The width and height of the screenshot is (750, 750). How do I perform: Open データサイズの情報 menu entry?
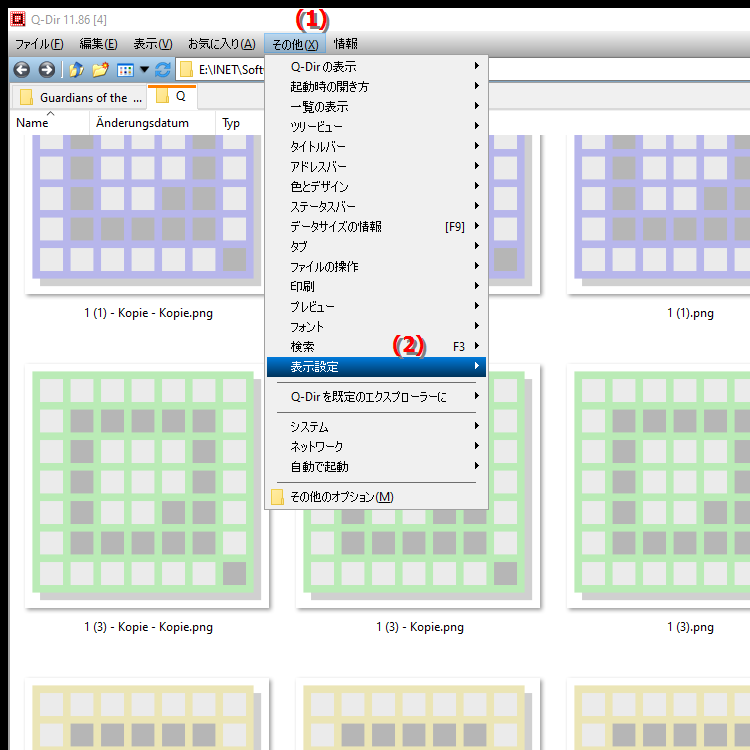[x=376, y=227]
